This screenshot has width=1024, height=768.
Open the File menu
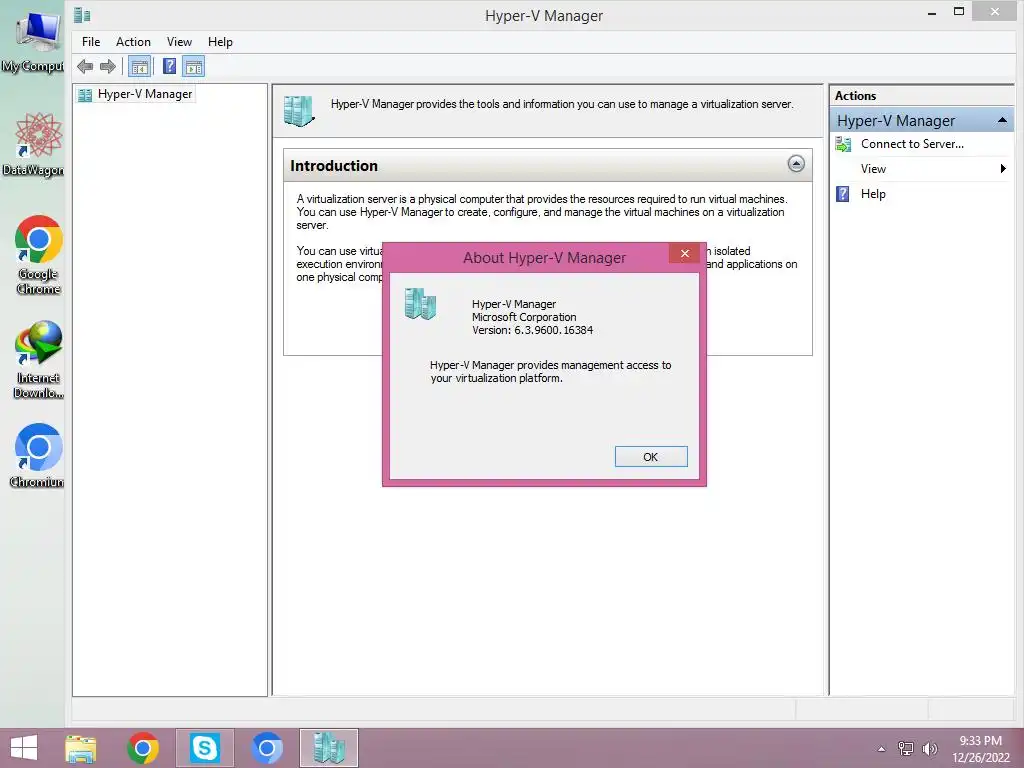(x=91, y=42)
